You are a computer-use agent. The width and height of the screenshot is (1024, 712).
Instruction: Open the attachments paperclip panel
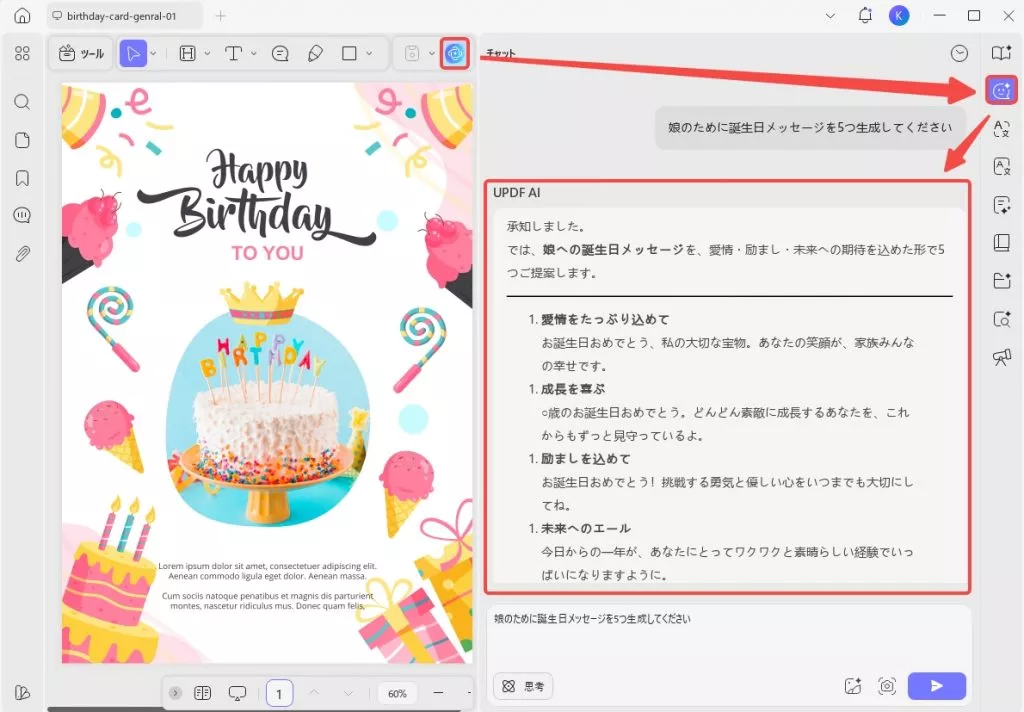[22, 253]
